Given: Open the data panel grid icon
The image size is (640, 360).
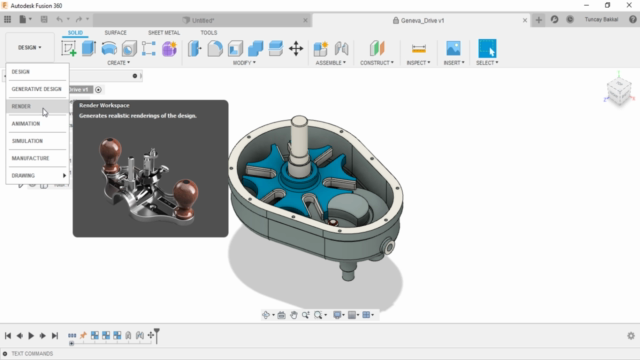Looking at the screenshot, I should point(7,19).
